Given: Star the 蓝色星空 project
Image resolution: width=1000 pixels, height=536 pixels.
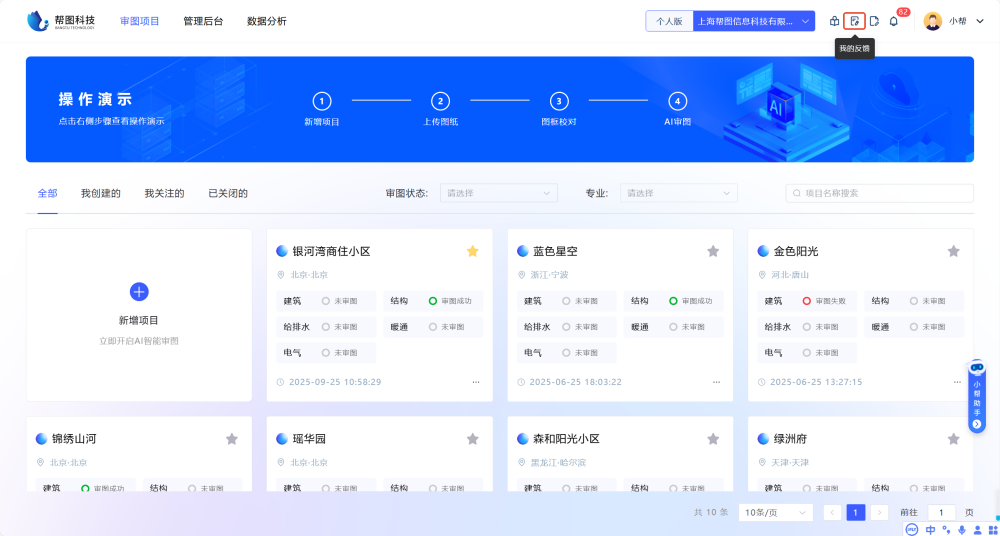Looking at the screenshot, I should pyautogui.click(x=713, y=251).
